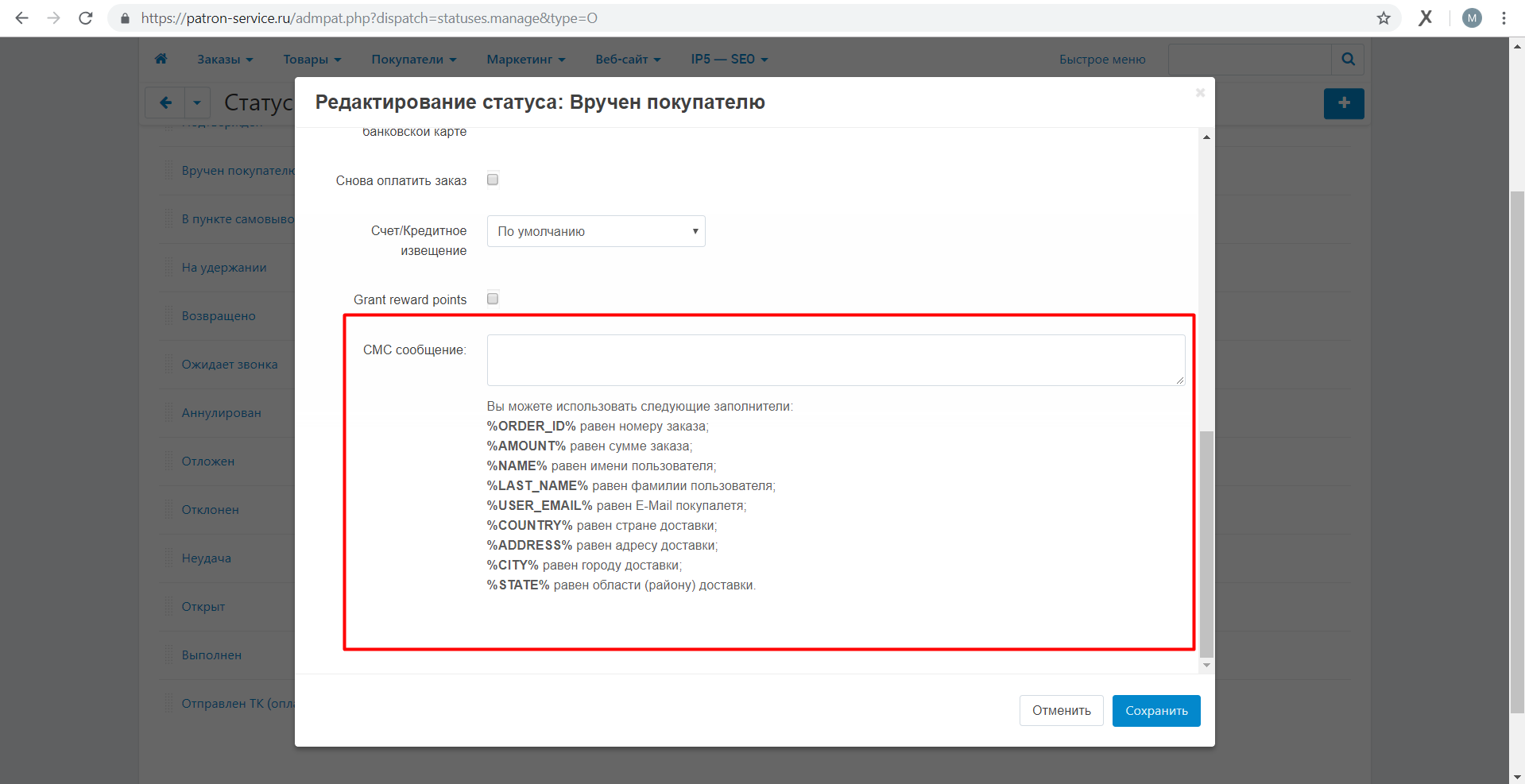Click the %ADDRESS% placeholder text

529,546
